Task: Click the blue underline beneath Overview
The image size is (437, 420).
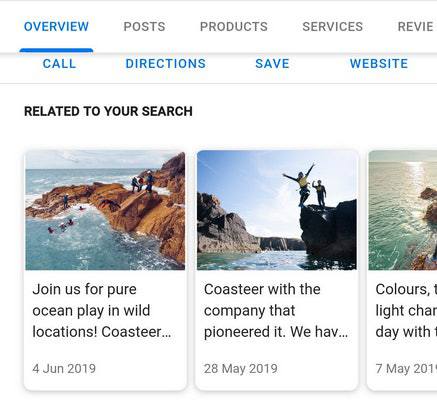Action: click(x=56, y=50)
